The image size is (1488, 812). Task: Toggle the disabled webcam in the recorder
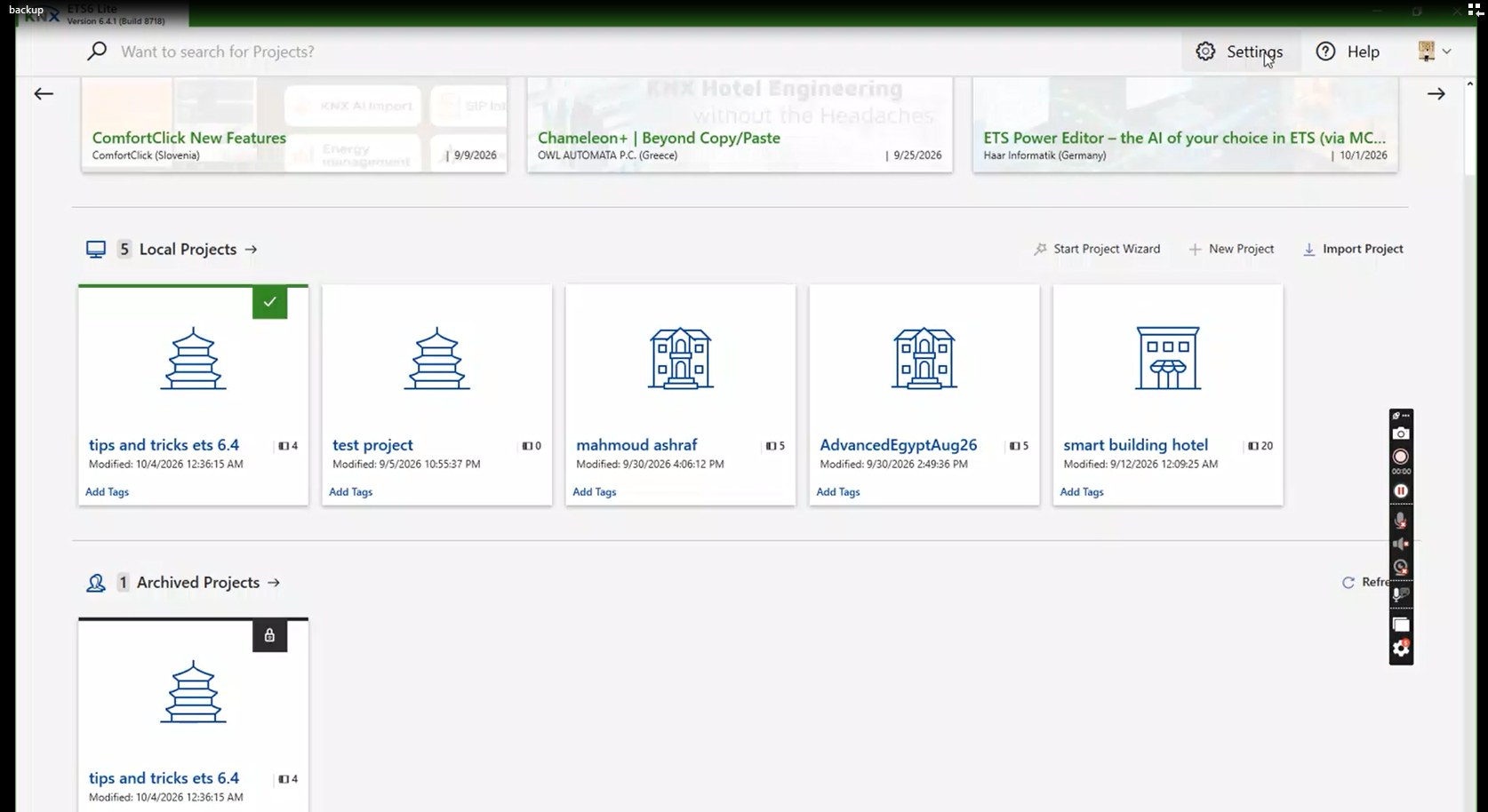coord(1401,567)
